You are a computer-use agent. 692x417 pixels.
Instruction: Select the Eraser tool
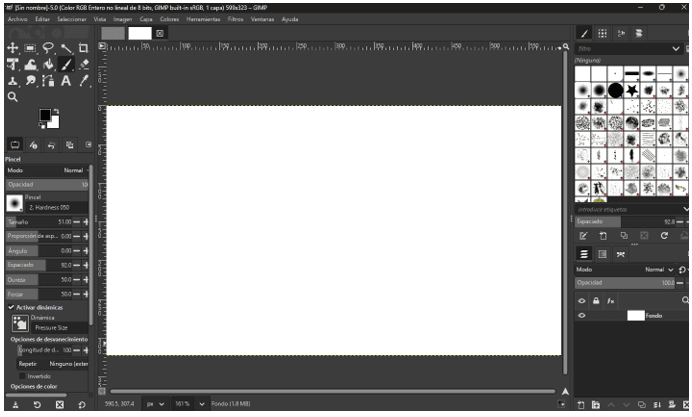[83, 65]
